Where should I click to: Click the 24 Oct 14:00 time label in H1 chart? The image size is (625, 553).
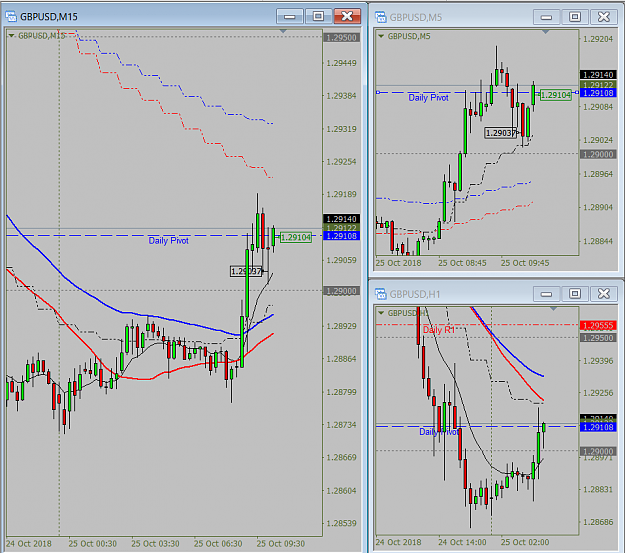[x=462, y=542]
